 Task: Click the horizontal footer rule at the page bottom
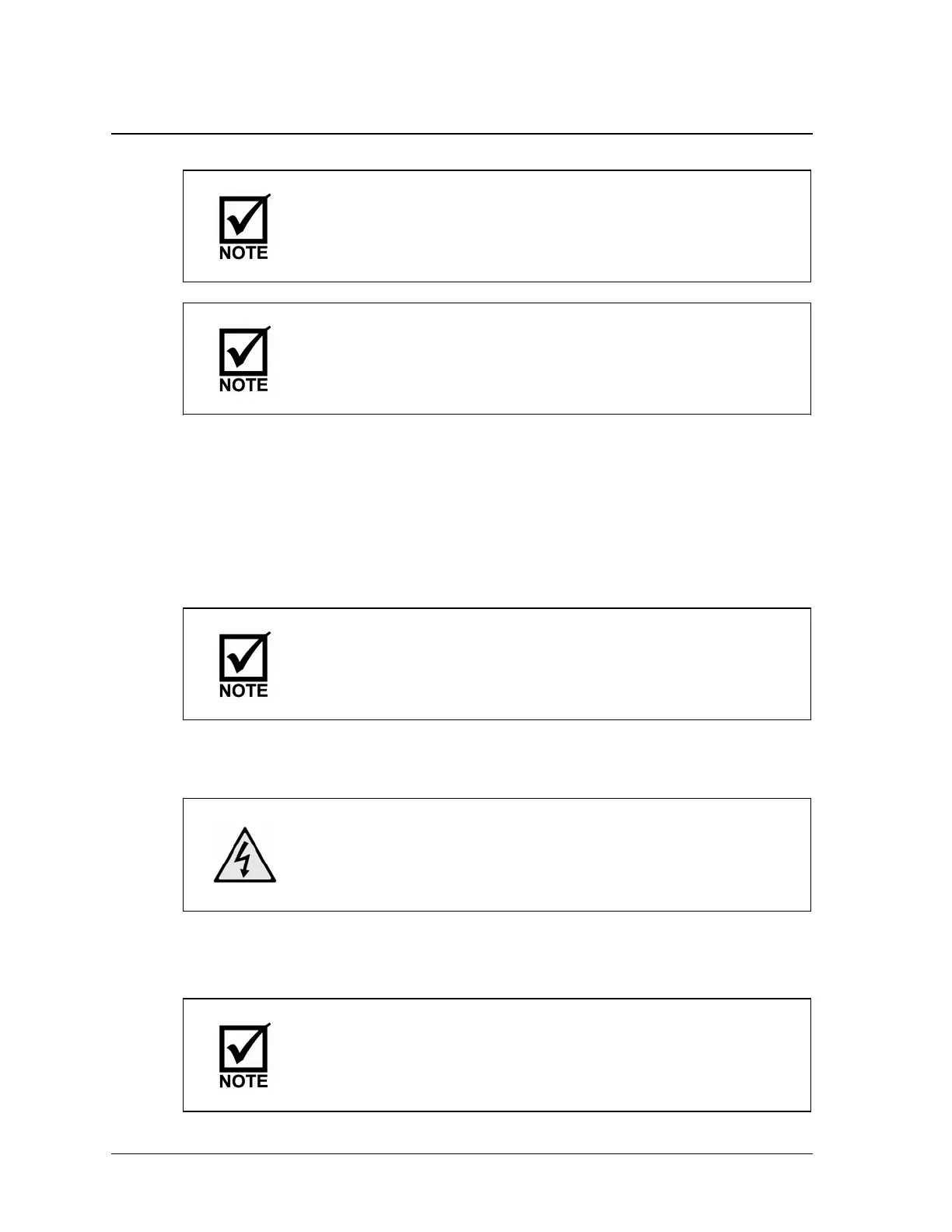coord(462,1153)
